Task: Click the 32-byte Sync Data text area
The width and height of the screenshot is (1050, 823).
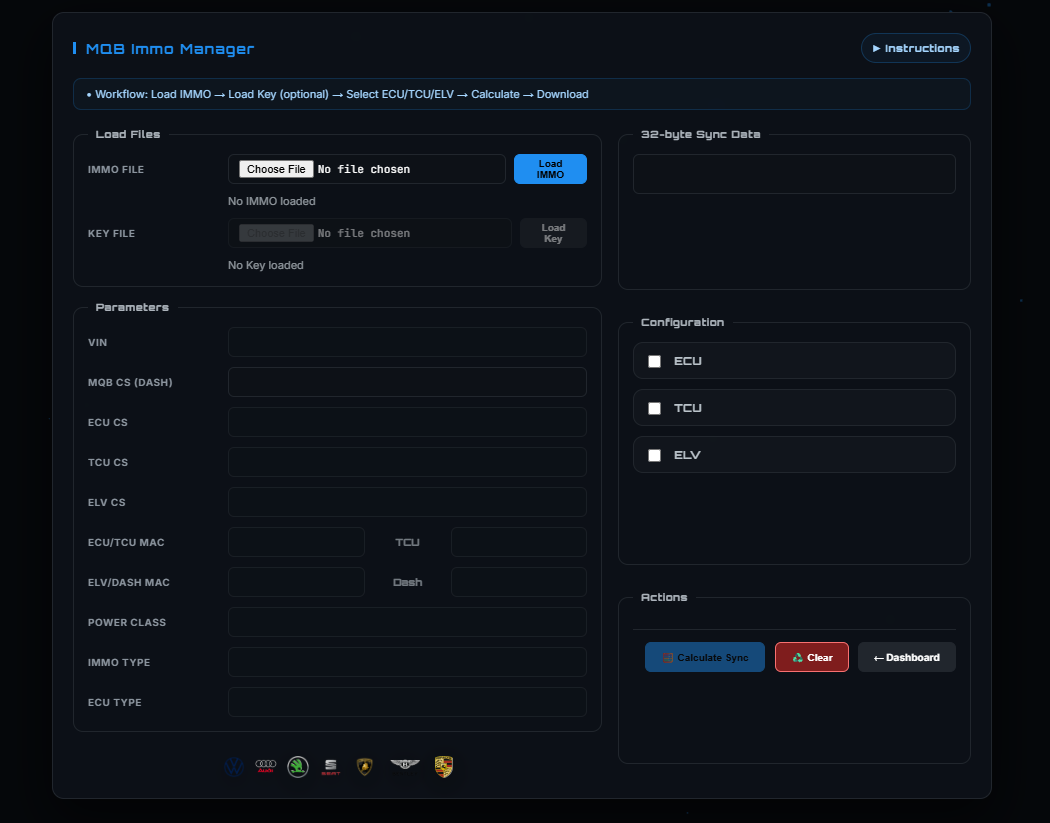Action: click(793, 173)
